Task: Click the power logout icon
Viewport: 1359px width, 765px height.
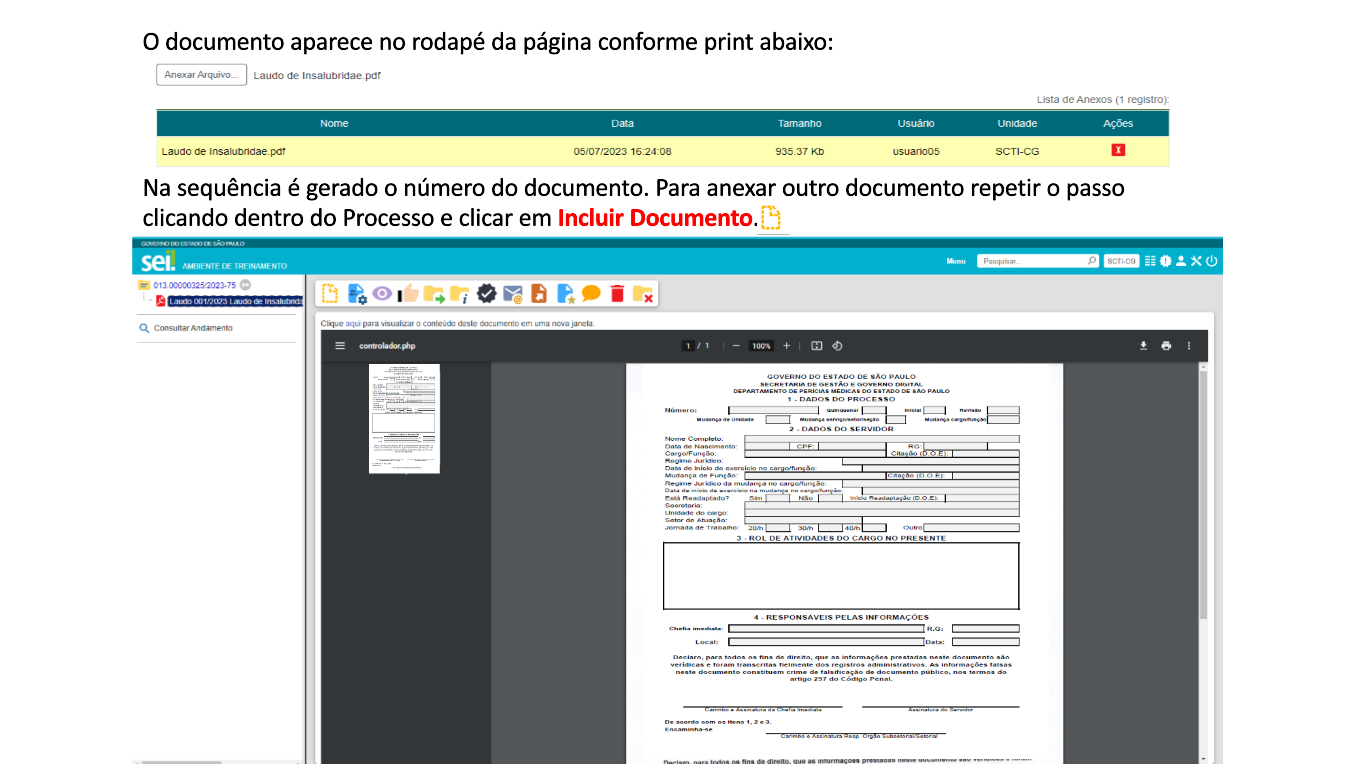Action: pos(1211,261)
